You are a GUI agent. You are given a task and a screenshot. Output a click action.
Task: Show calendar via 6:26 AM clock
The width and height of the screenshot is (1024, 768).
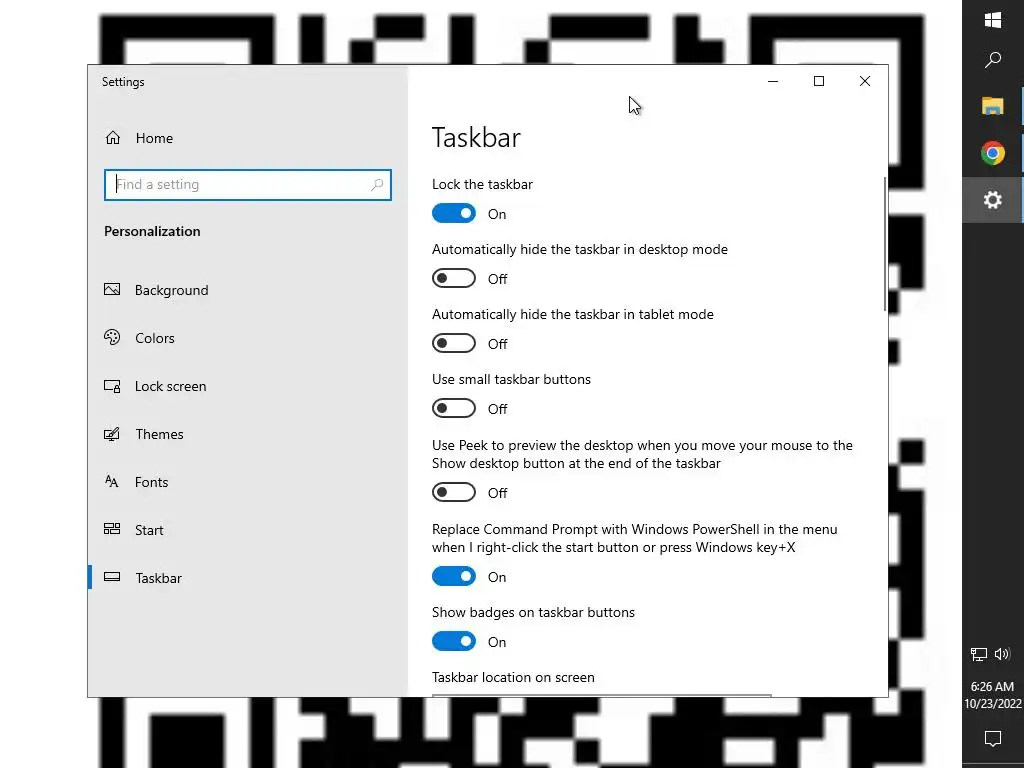[x=993, y=695]
